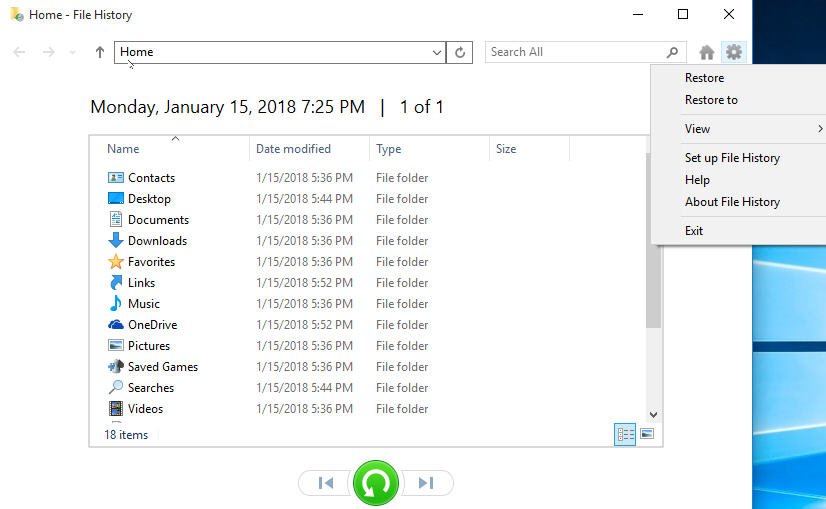Select About File History menu item
The image size is (826, 509).
point(732,202)
